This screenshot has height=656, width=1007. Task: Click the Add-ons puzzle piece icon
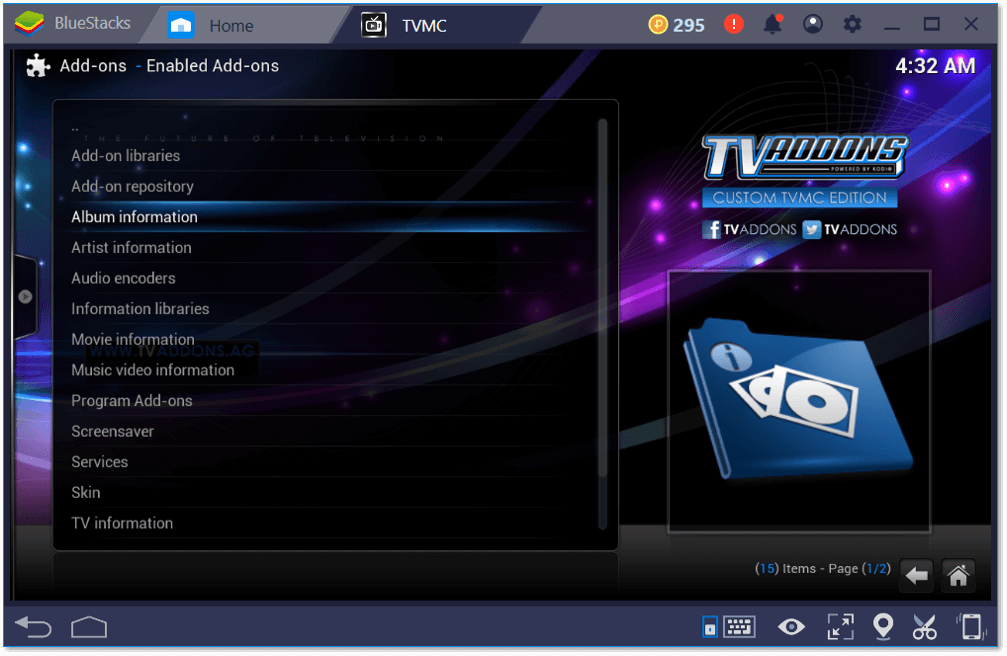[38, 66]
